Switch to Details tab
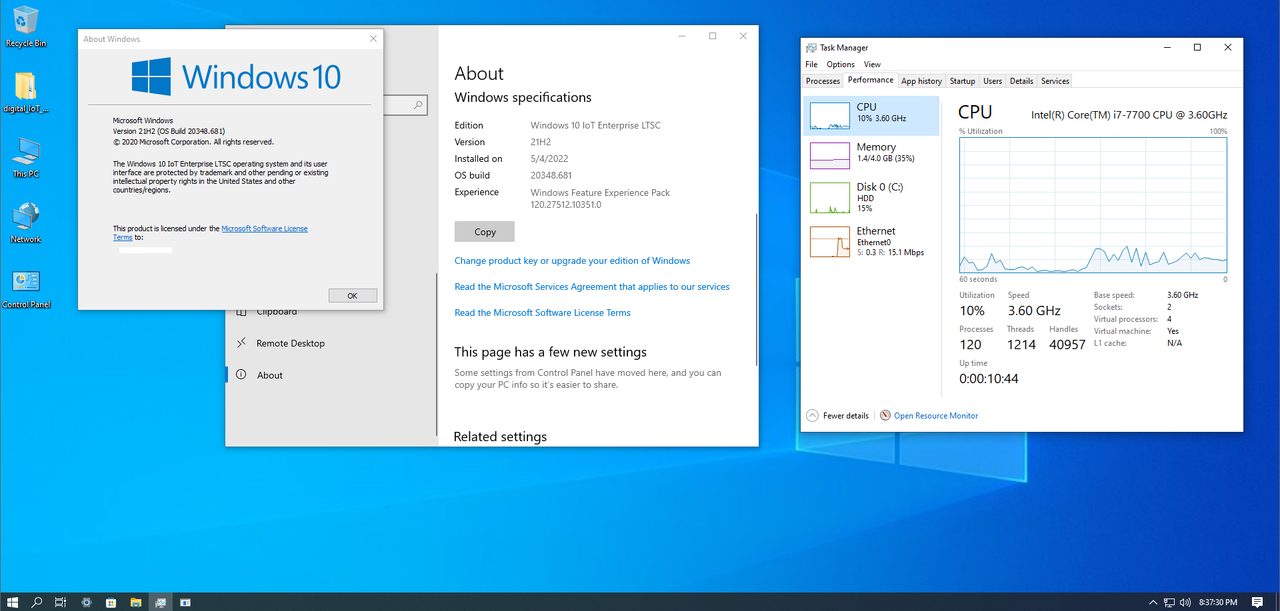The height and width of the screenshot is (611, 1280). pyautogui.click(x=1021, y=81)
